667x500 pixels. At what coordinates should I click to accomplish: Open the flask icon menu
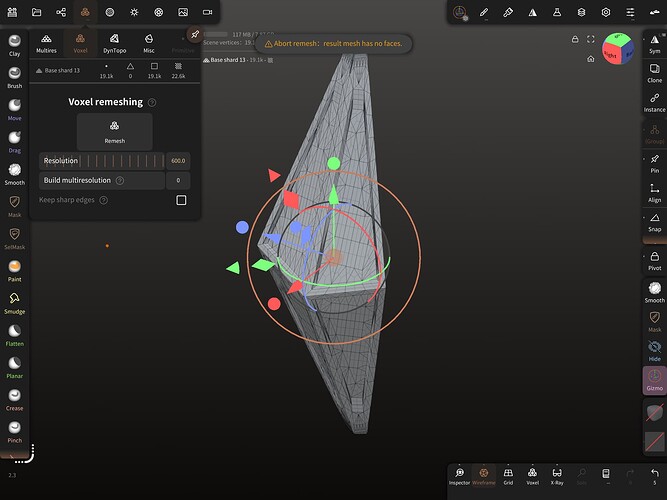(557, 12)
